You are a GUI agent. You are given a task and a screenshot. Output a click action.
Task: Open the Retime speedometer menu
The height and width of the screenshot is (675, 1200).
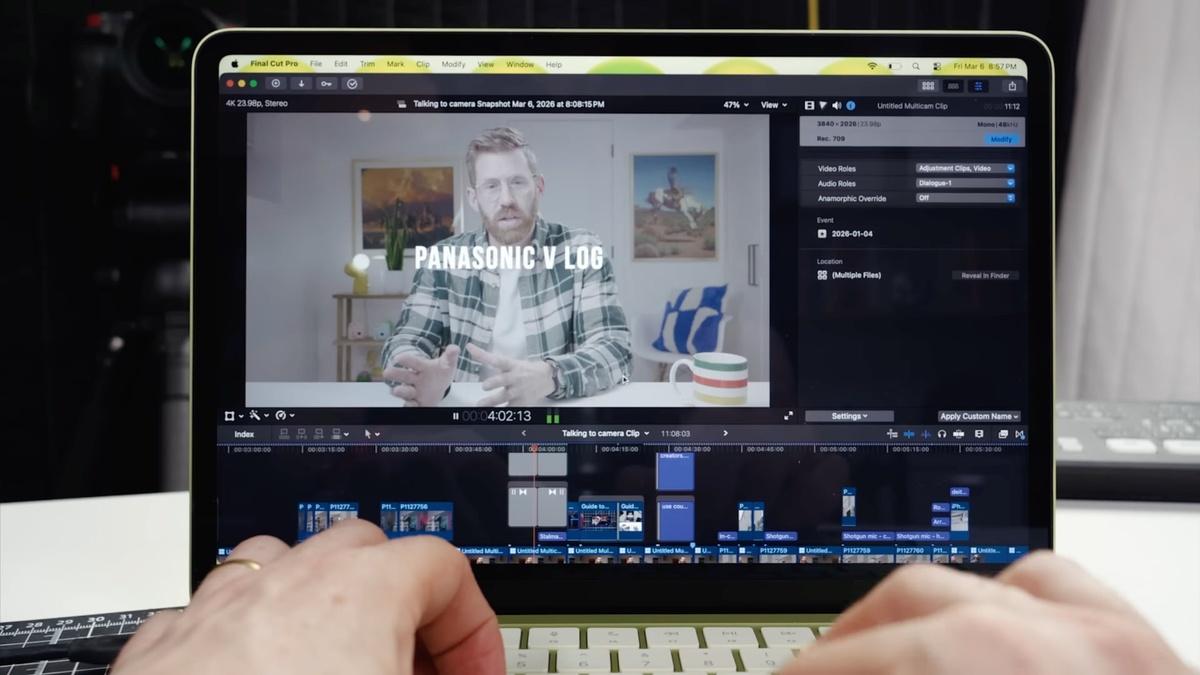(284, 416)
